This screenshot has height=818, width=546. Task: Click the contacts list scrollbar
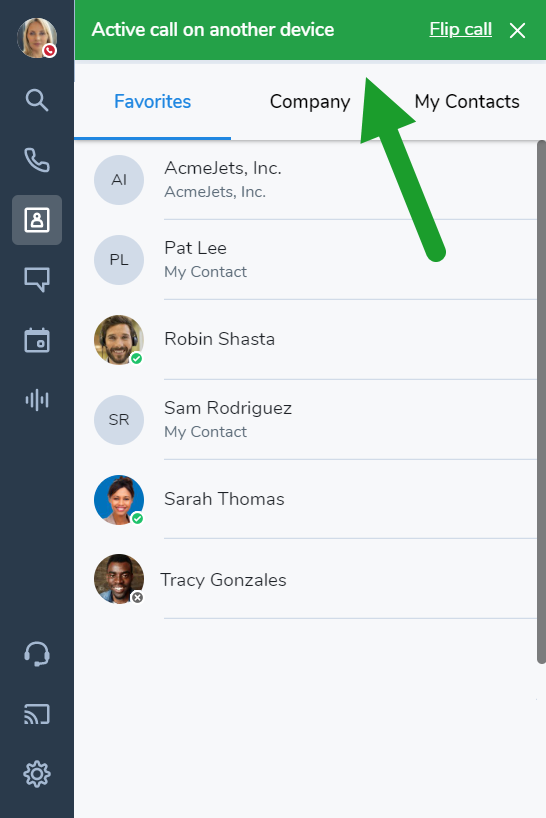[541, 402]
